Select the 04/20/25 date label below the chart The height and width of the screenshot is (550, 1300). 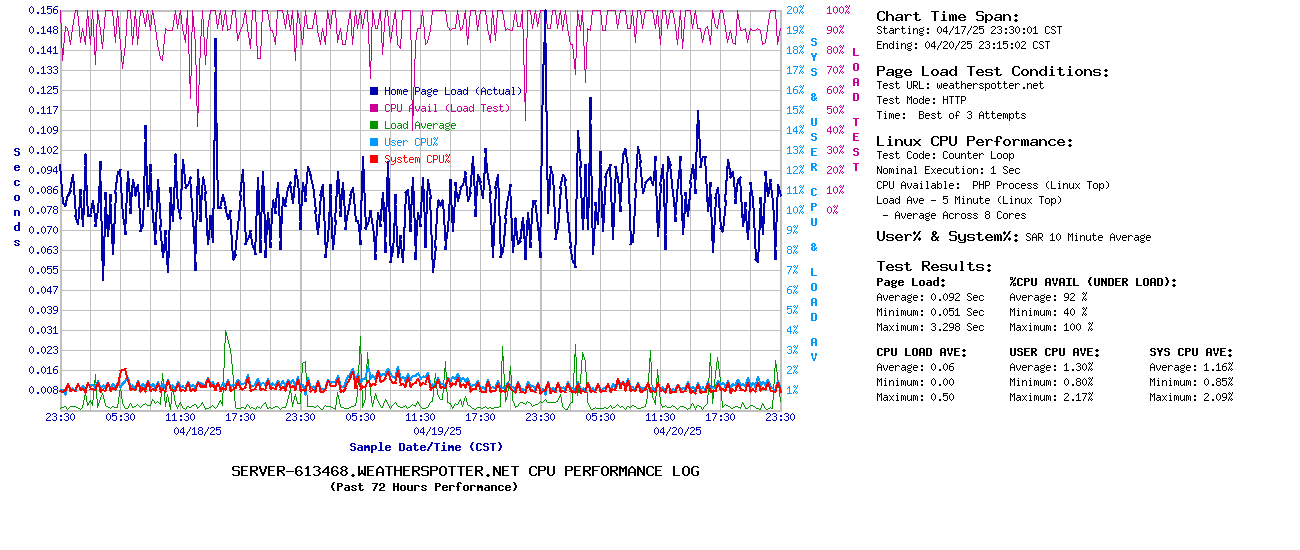pos(677,432)
